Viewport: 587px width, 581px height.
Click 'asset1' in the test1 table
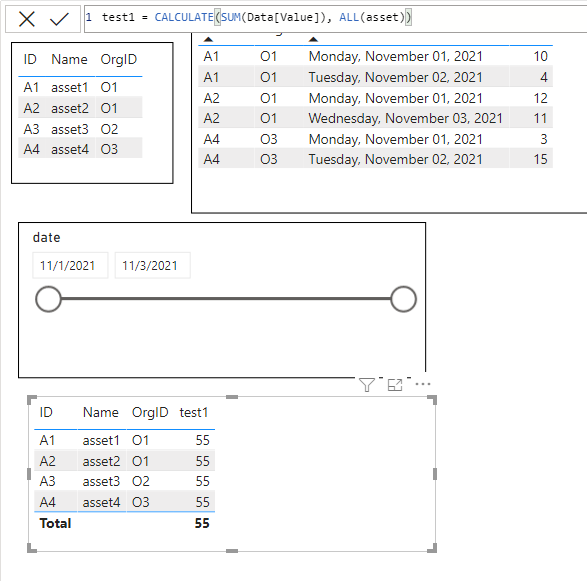coord(101,440)
